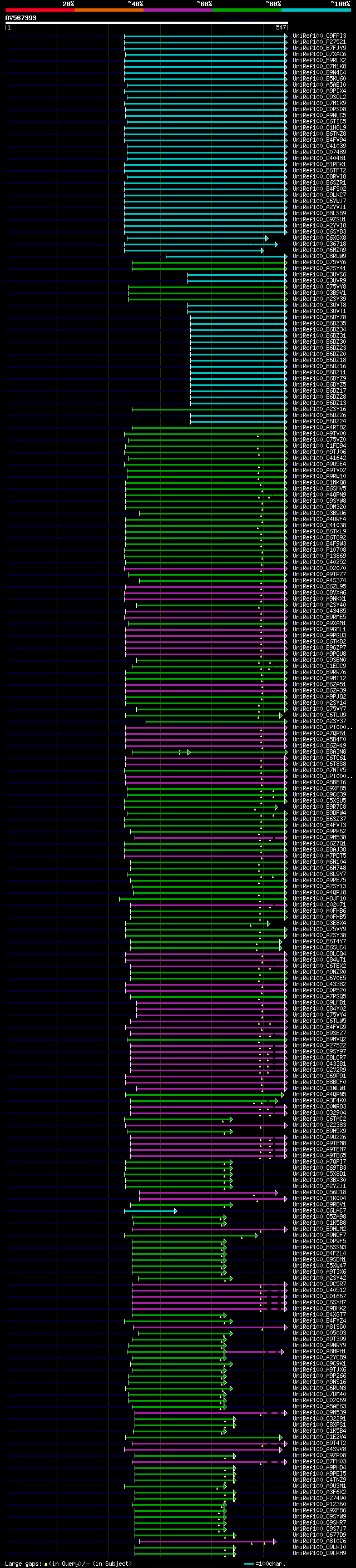Image resolution: width=356 pixels, height=1568 pixels.
Task: Select hit label UniRef100_C1FD94
Action: pos(319,446)
